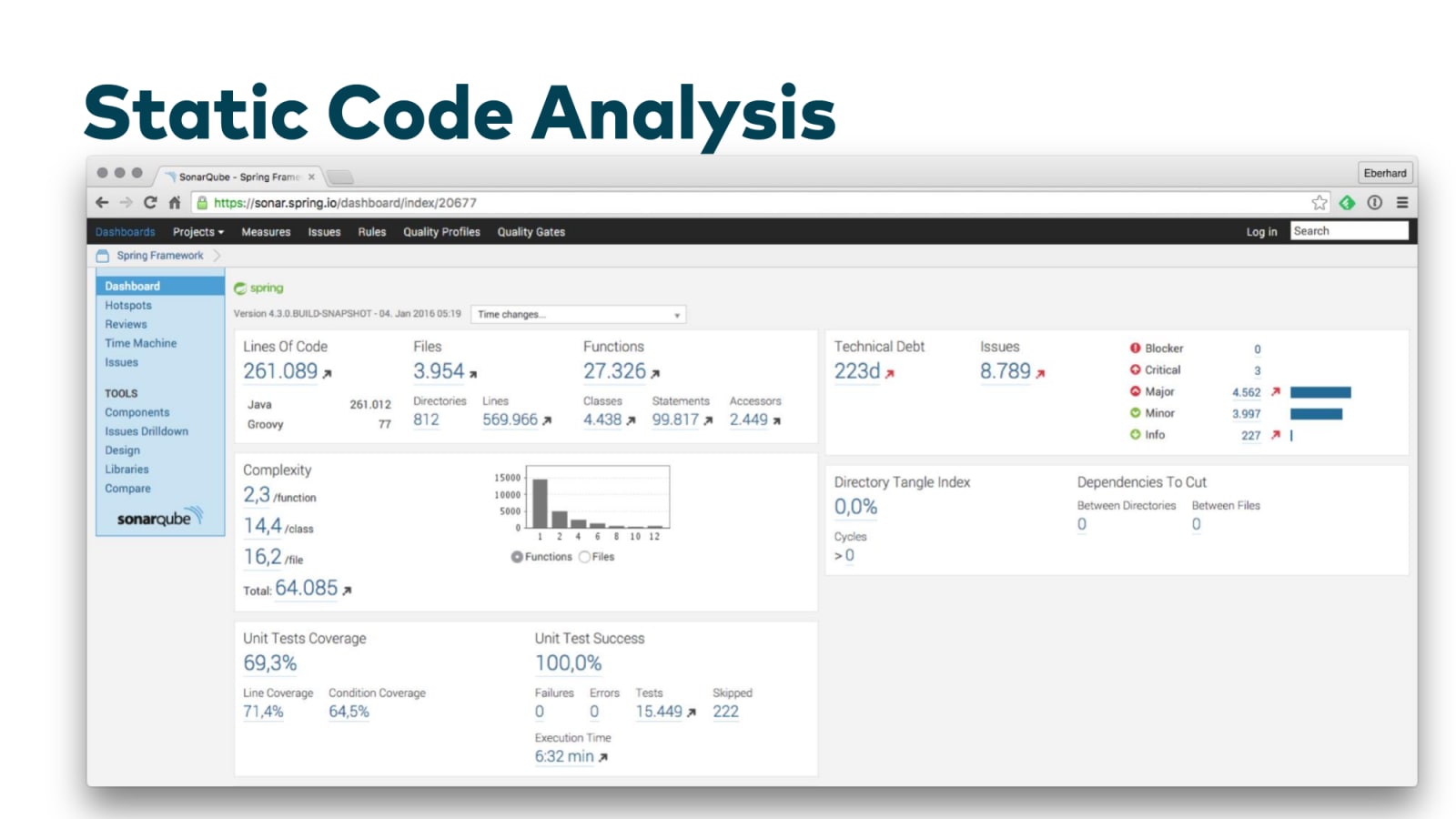
Task: Close the SonarQube browser tab
Action: coord(311,177)
